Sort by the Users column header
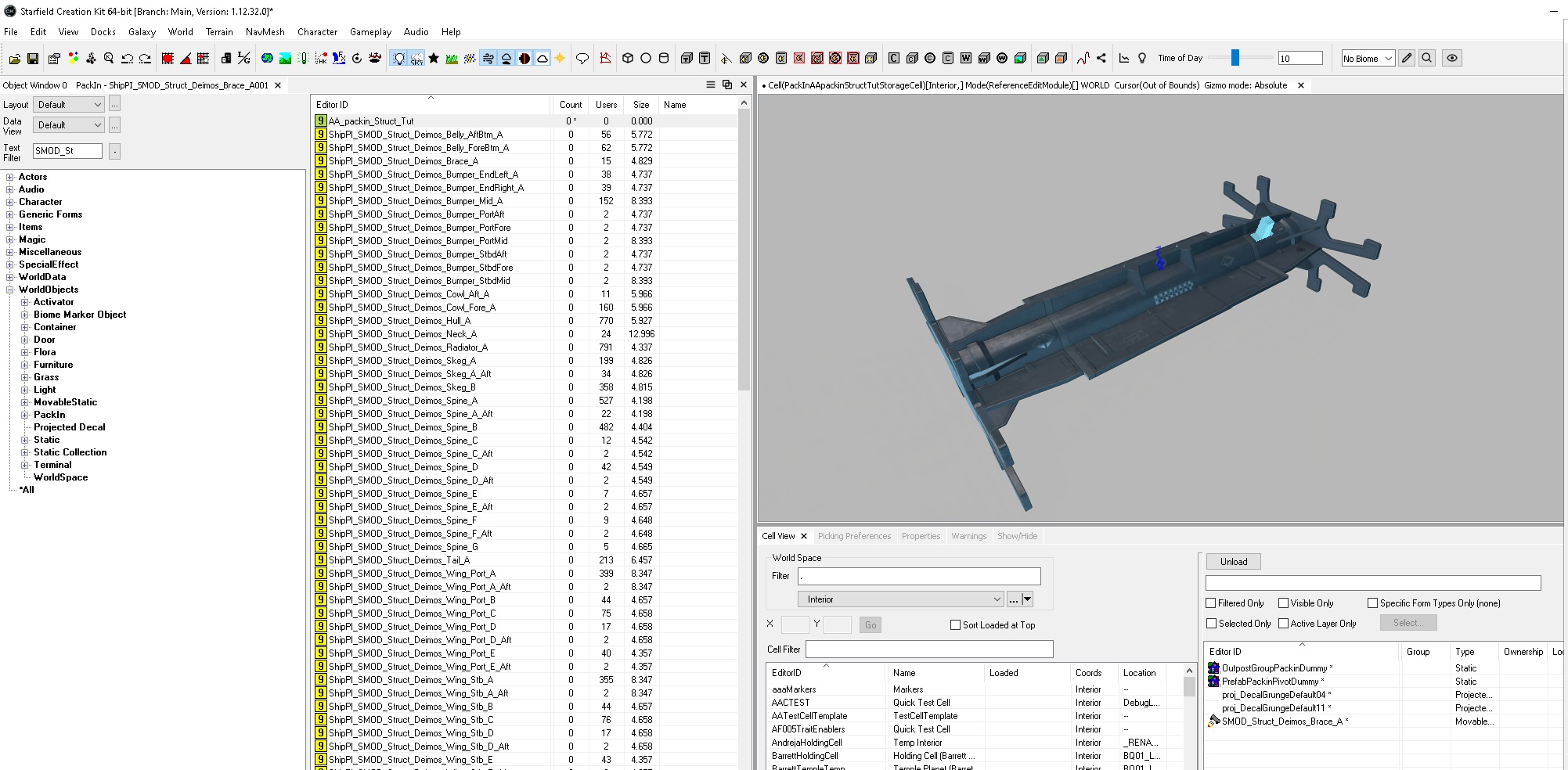 pyautogui.click(x=606, y=105)
